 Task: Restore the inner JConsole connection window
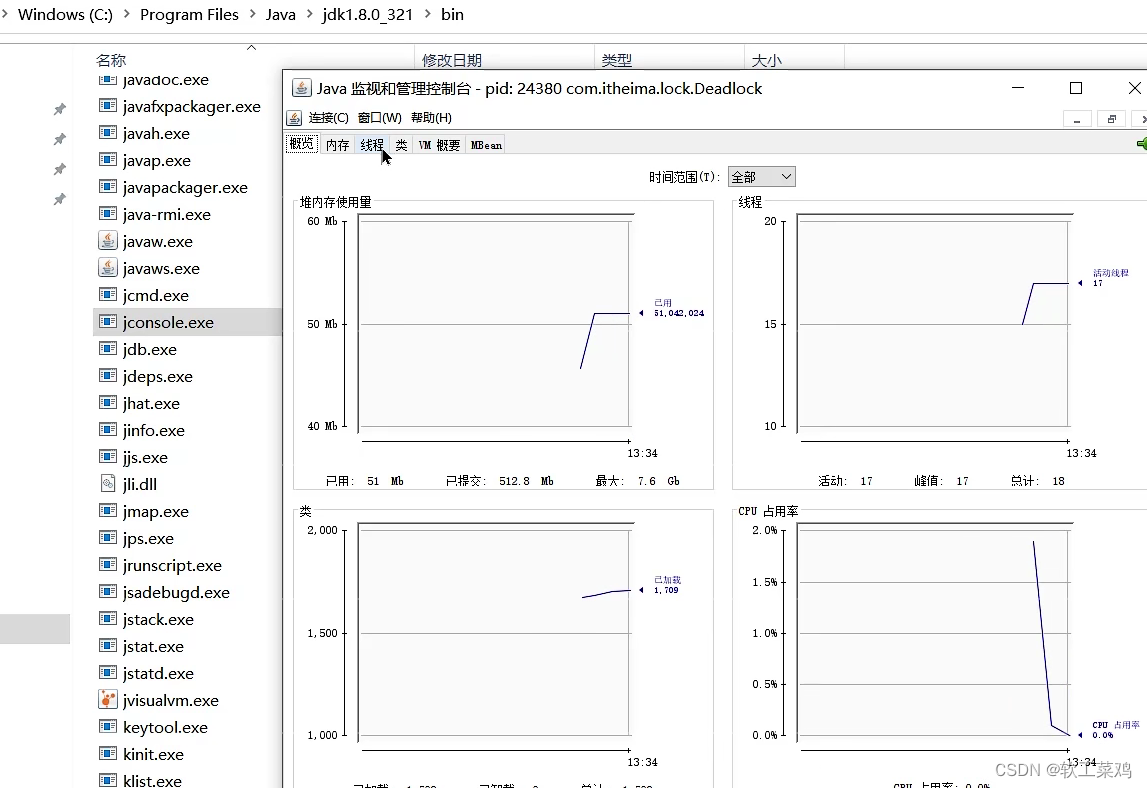(1112, 119)
